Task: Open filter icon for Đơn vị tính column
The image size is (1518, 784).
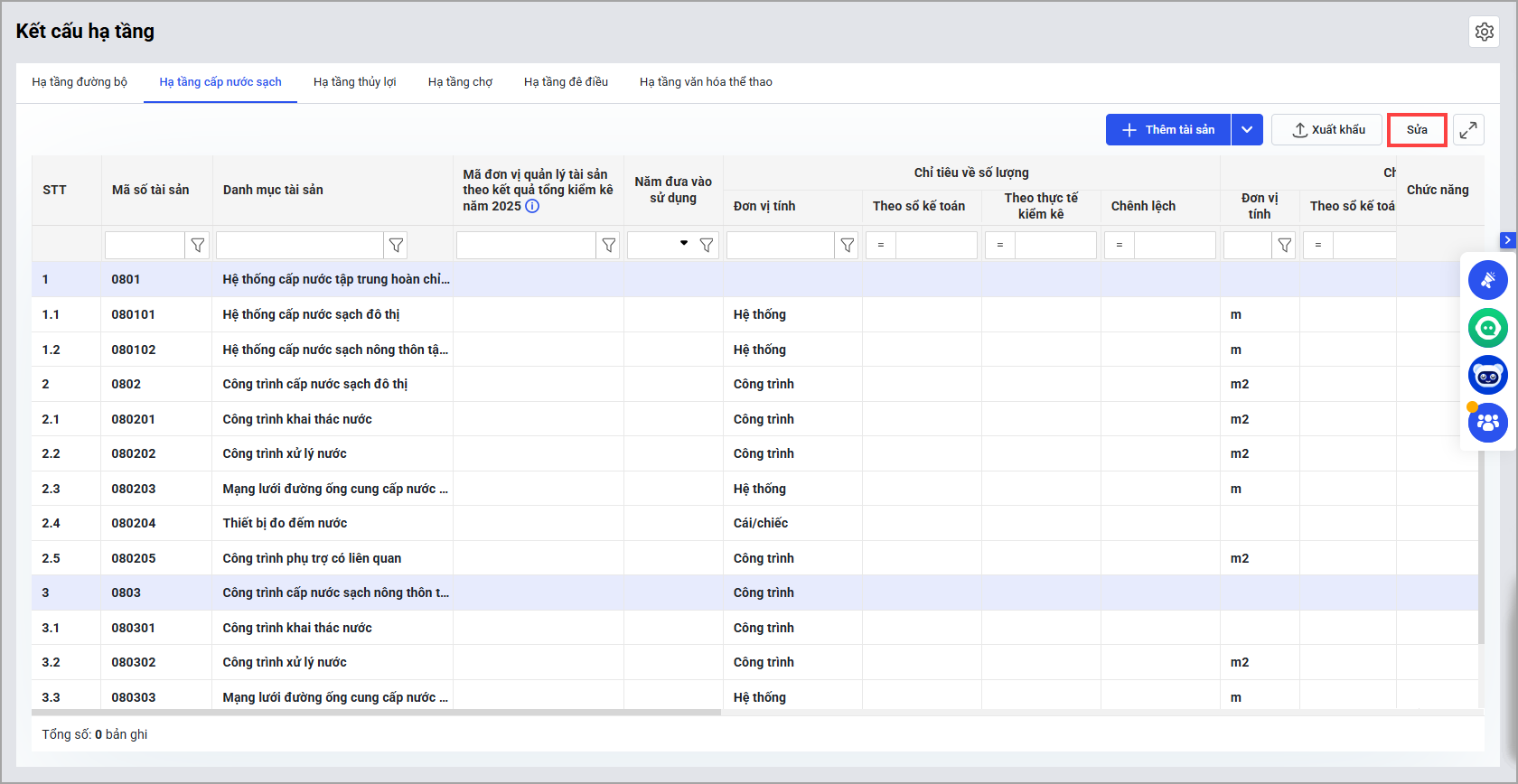Action: coord(847,245)
